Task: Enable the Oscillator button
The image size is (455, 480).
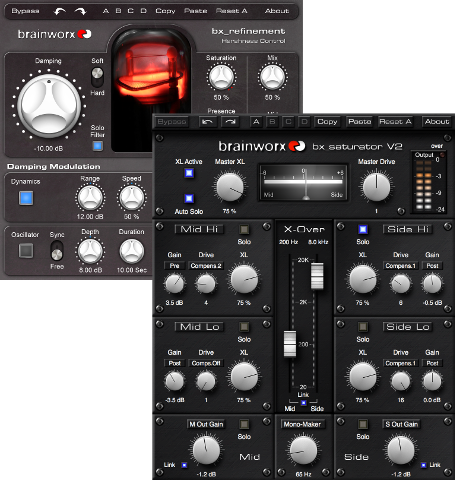Action: coord(26,251)
